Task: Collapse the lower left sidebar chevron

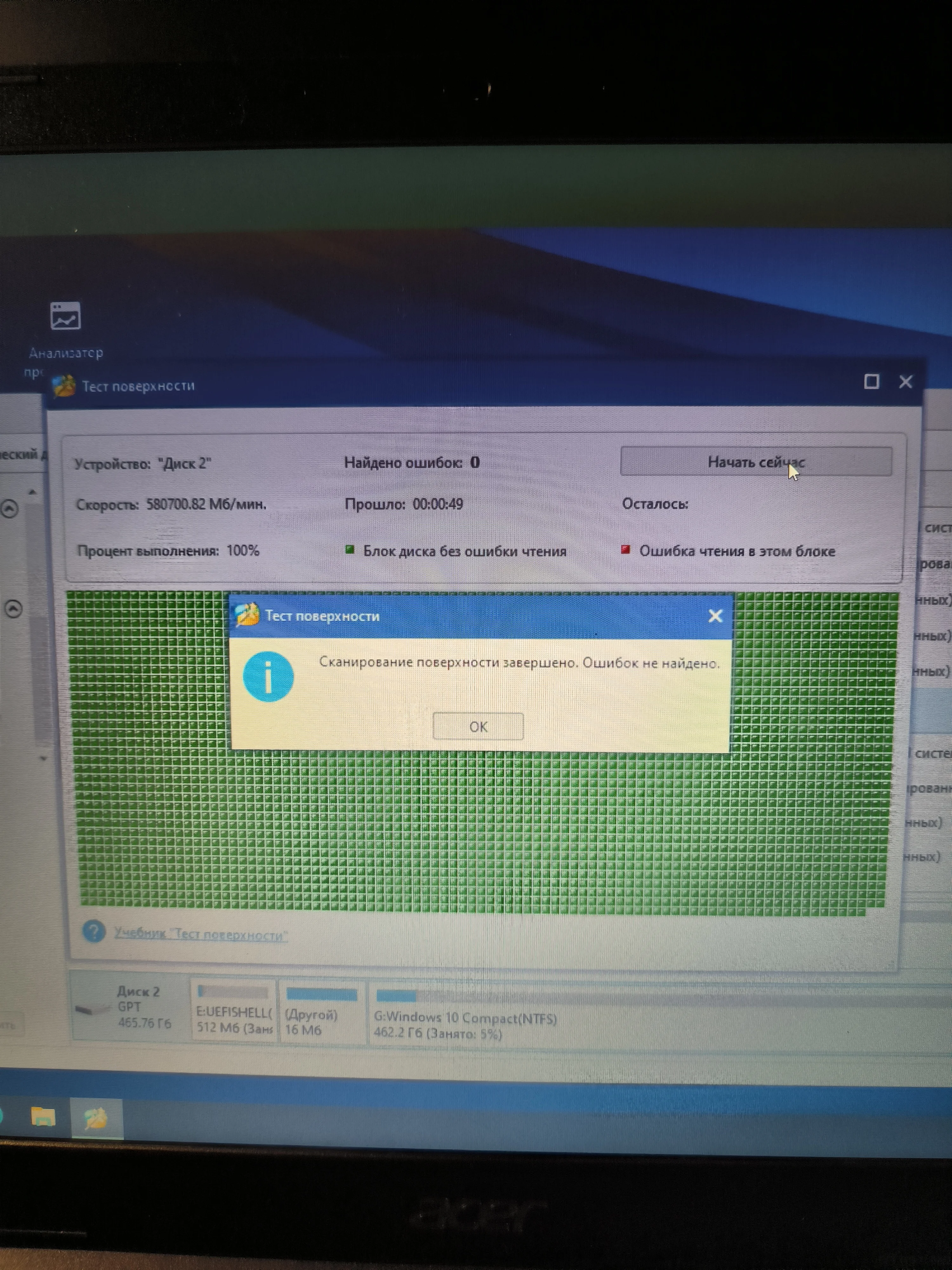Action: click(x=14, y=609)
